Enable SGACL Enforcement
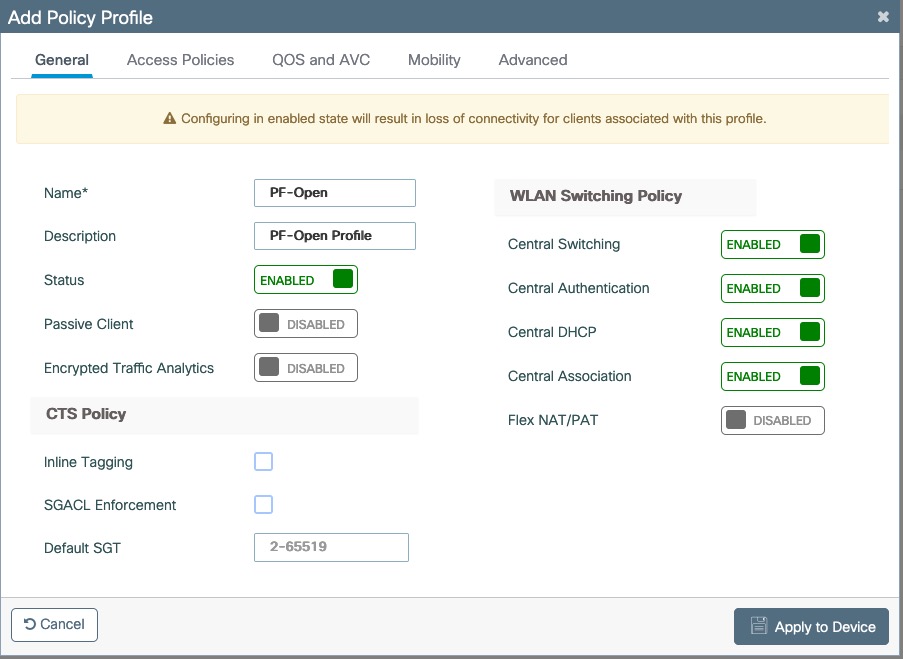 pos(263,504)
